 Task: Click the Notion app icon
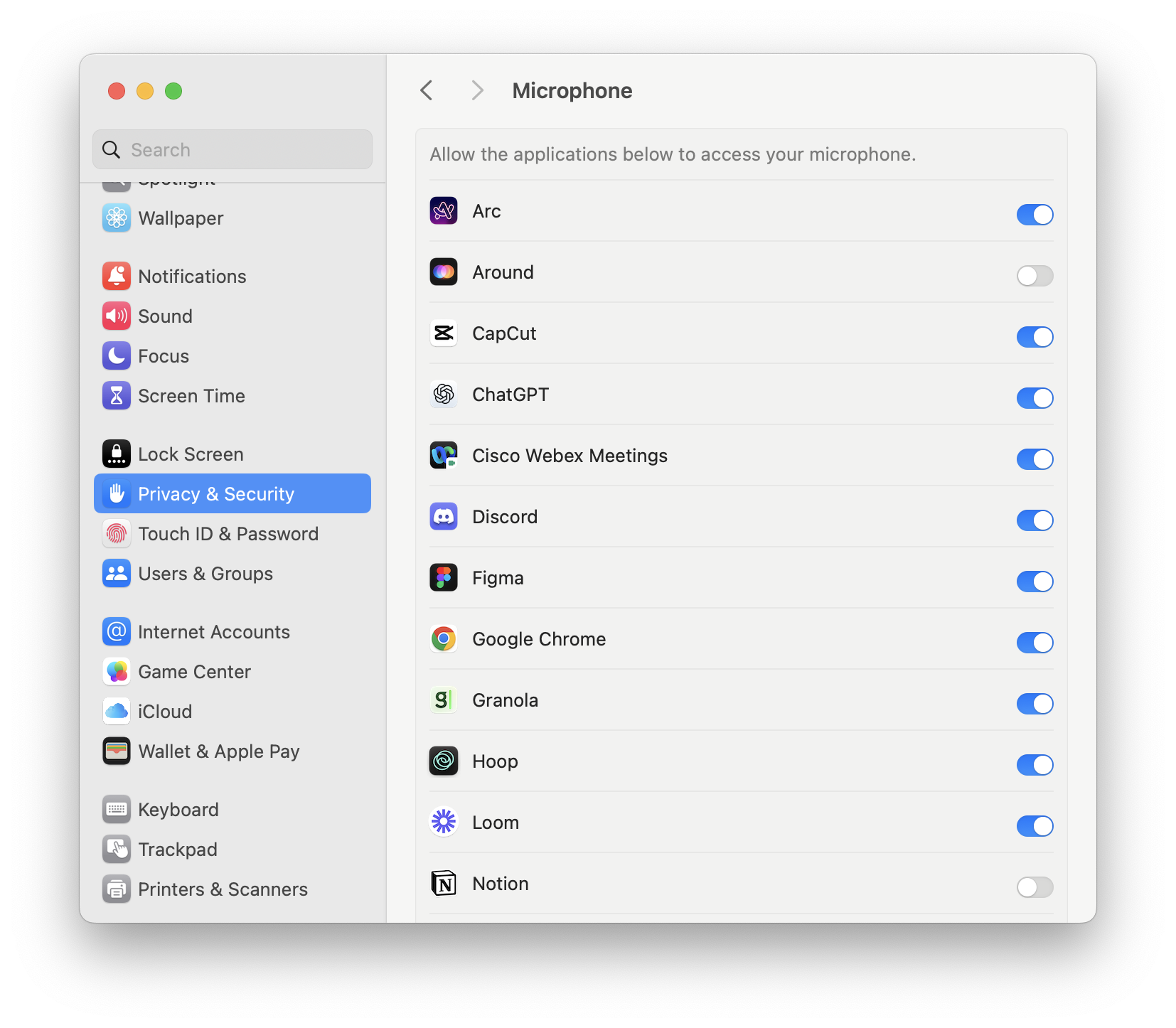pos(444,884)
